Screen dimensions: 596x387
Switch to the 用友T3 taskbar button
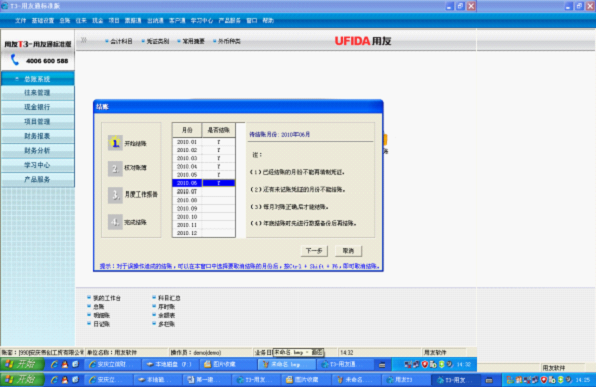coord(405,380)
